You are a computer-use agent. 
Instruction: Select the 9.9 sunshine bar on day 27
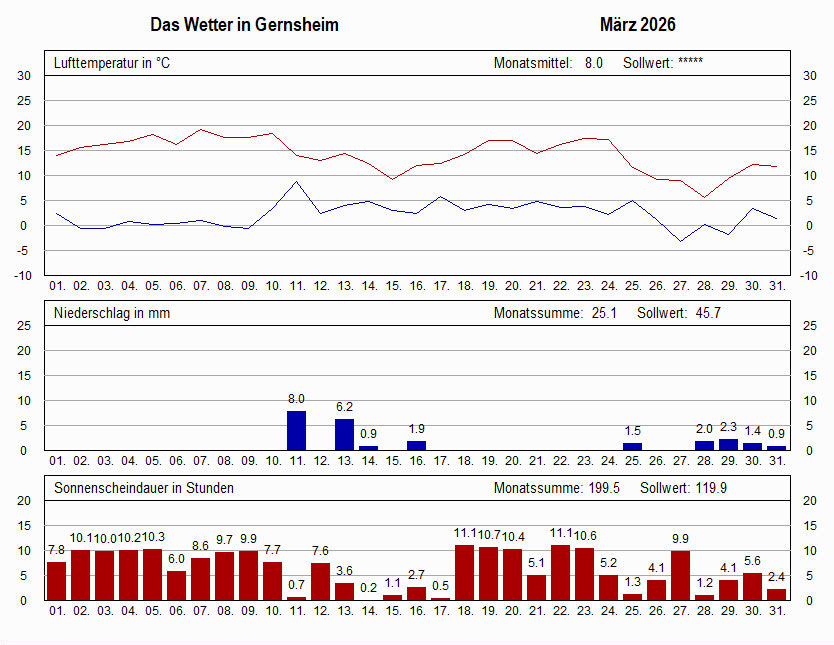pos(680,575)
